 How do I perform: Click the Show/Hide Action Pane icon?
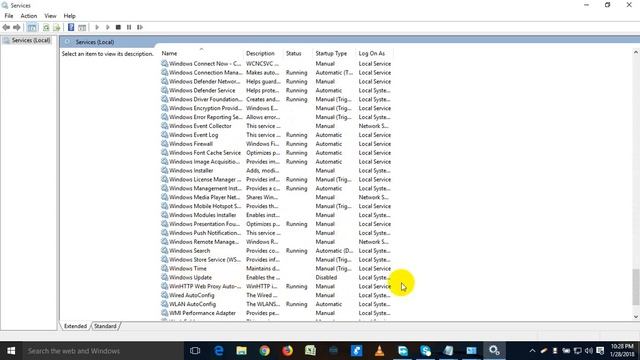82,27
